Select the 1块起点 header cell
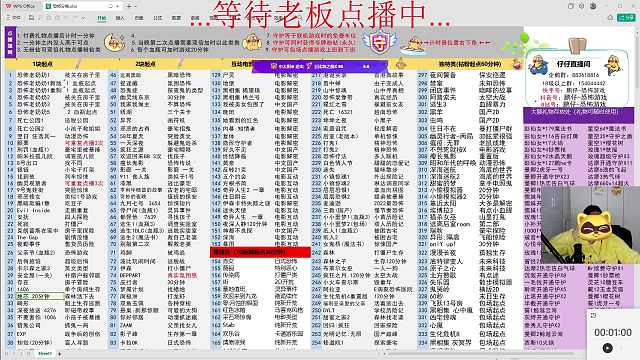This screenshot has height=360, width=640. point(42,64)
